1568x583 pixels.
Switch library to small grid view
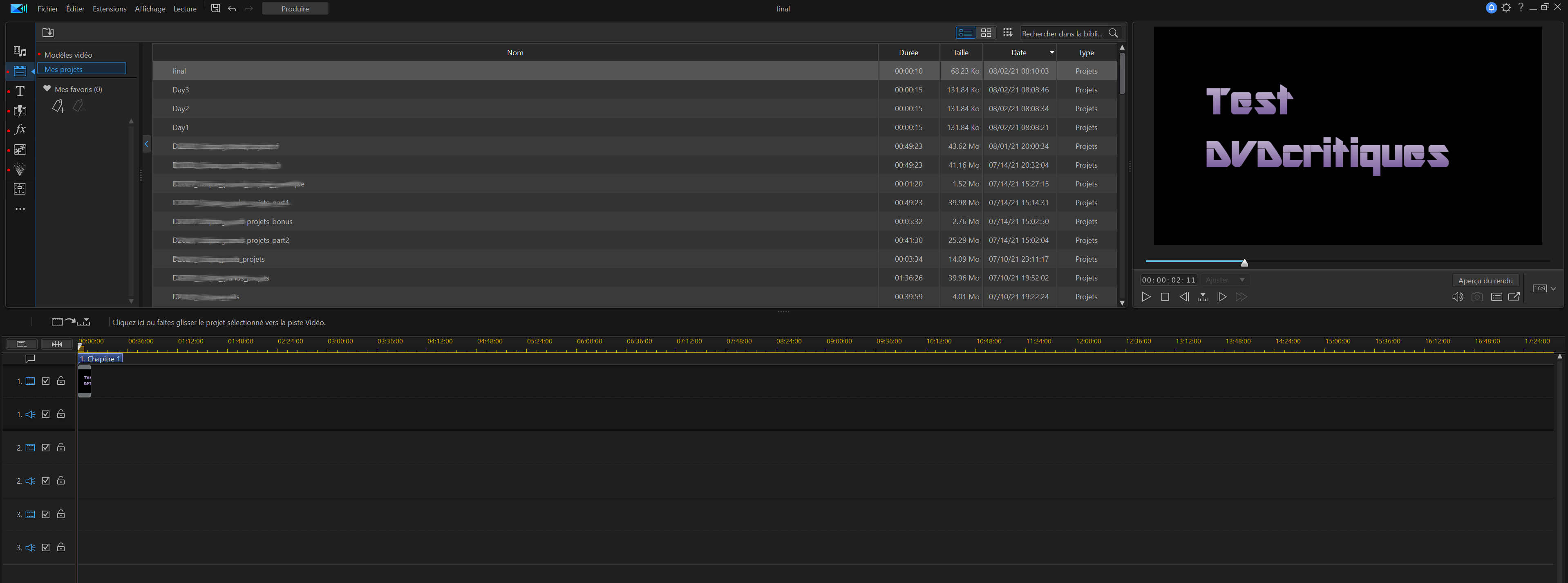tap(1007, 33)
